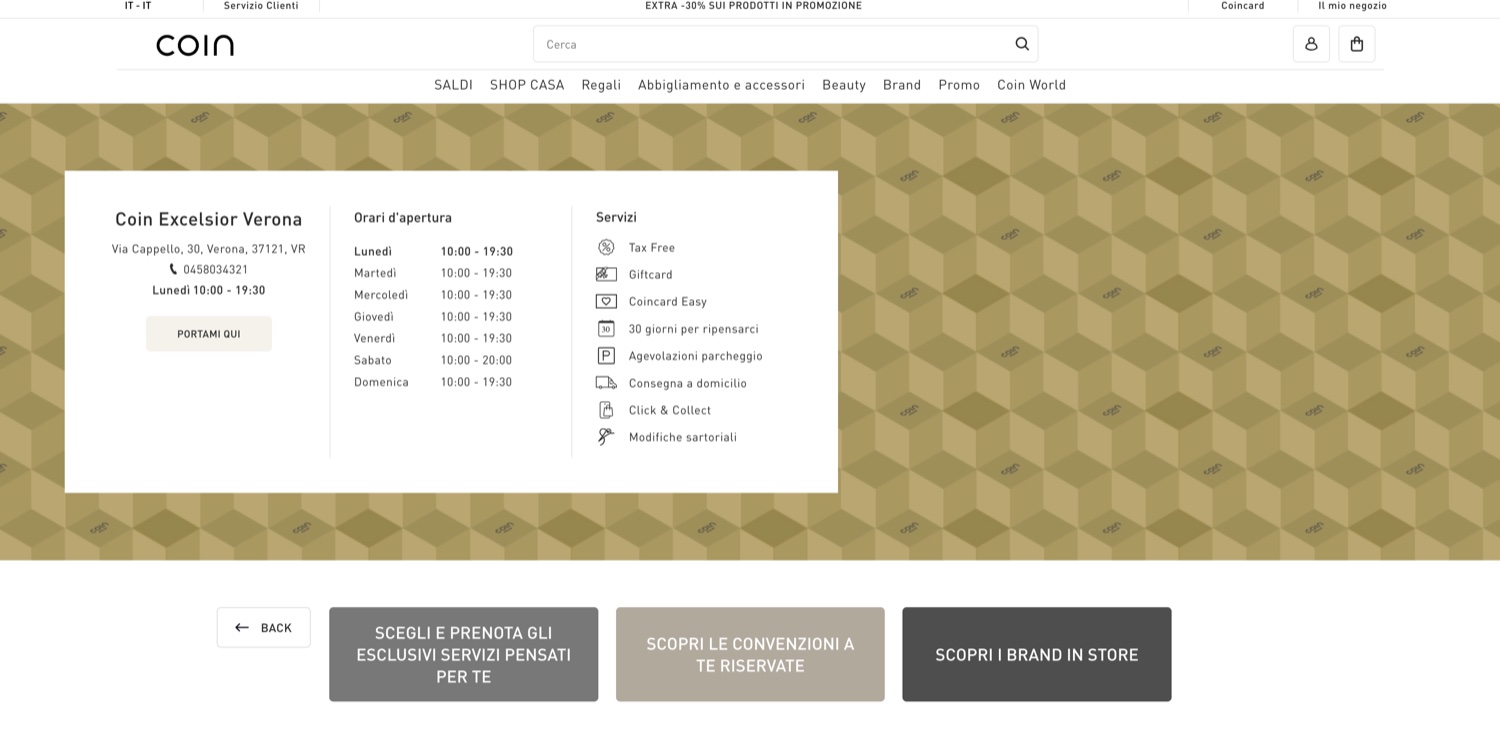The width and height of the screenshot is (1500, 745).
Task: Open the SHOP CASA menu
Action: click(527, 85)
